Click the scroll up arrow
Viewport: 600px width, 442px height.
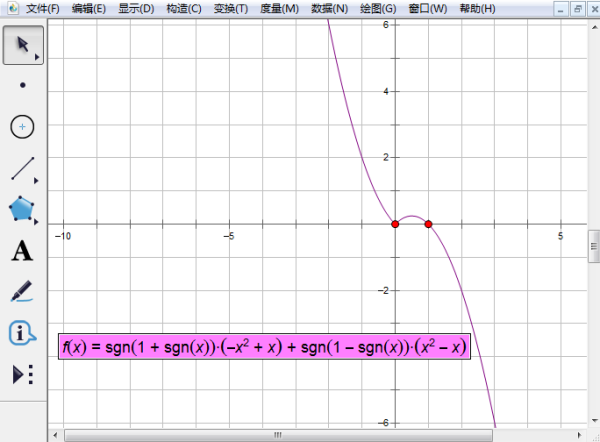(594, 27)
